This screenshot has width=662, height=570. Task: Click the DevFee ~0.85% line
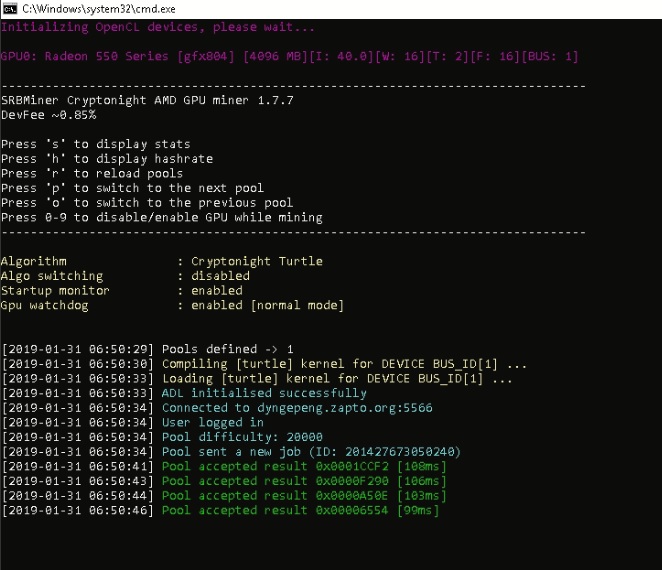[49, 115]
